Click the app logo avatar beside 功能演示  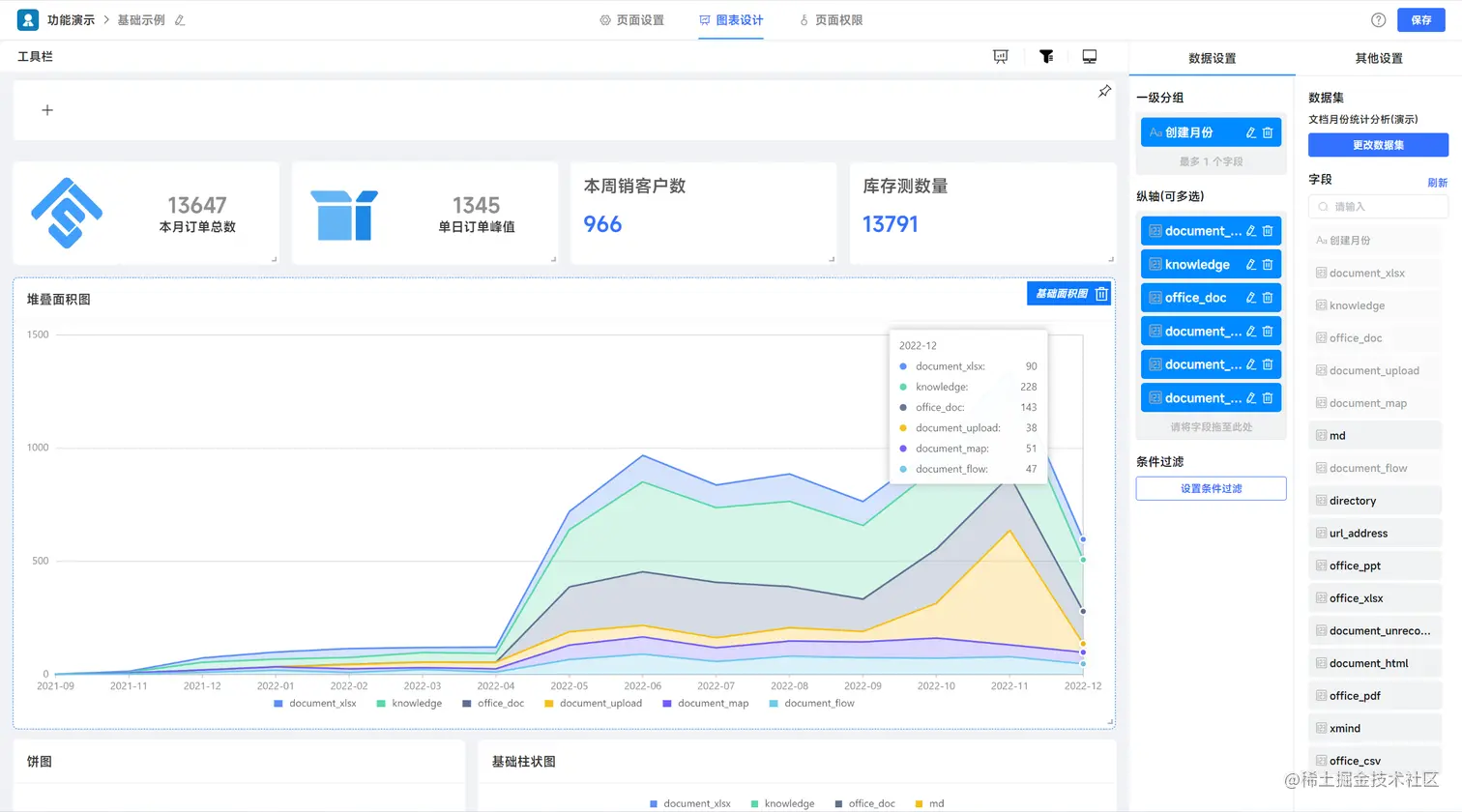click(28, 19)
